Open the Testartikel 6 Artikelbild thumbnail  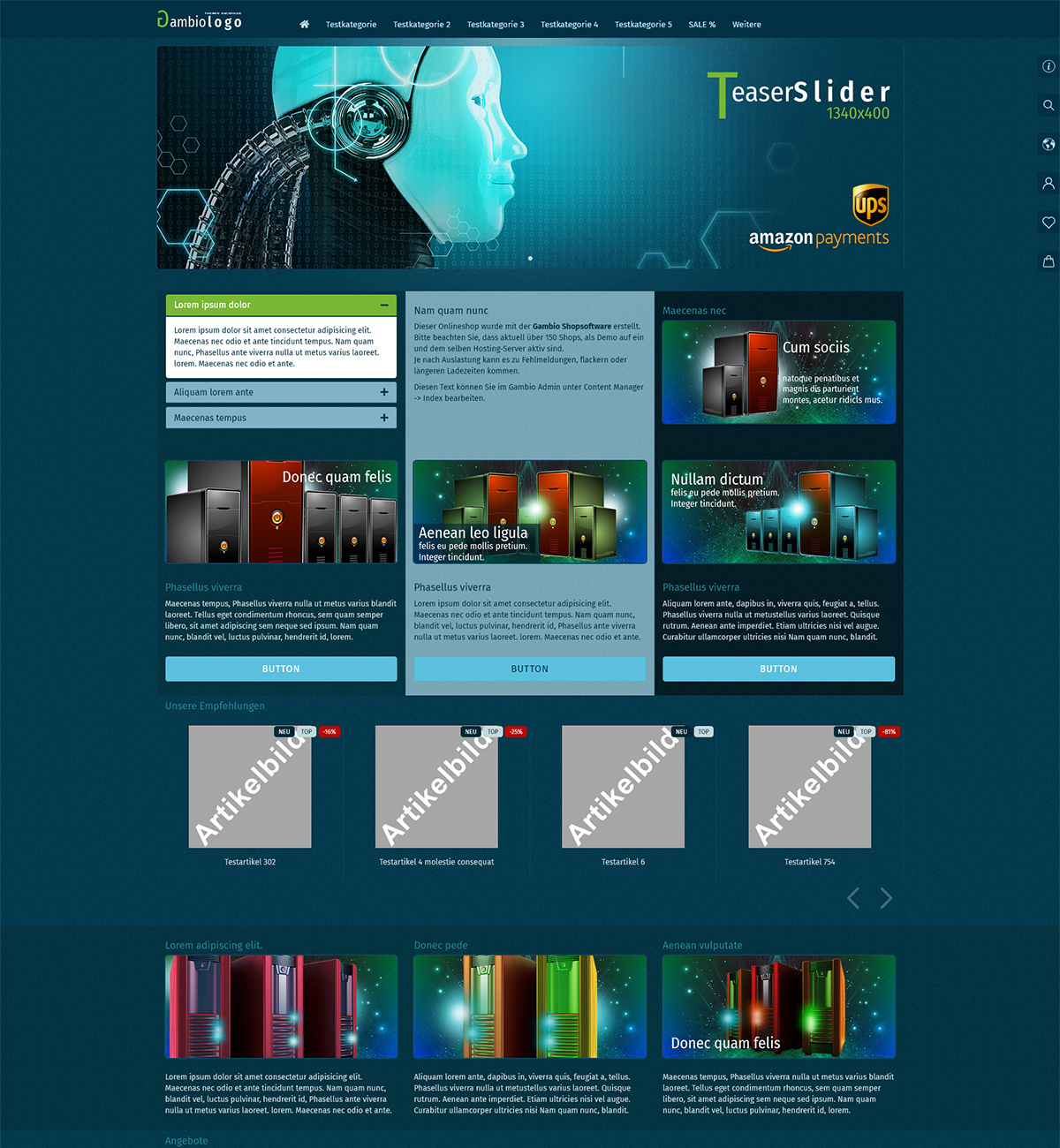pyautogui.click(x=622, y=786)
